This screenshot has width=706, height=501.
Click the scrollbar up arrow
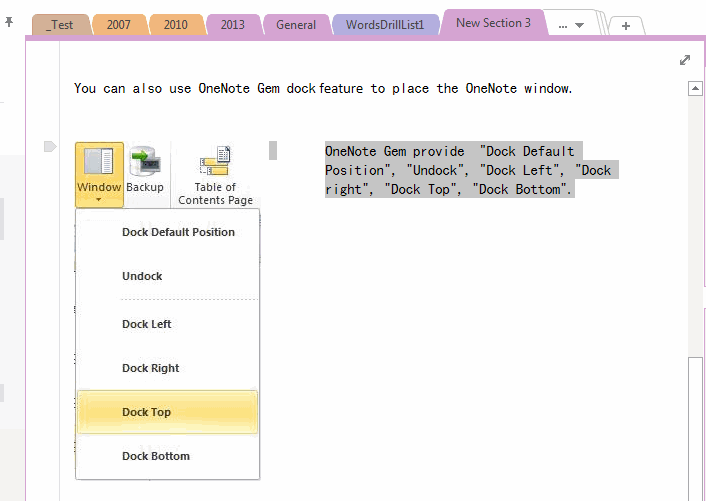(695, 89)
